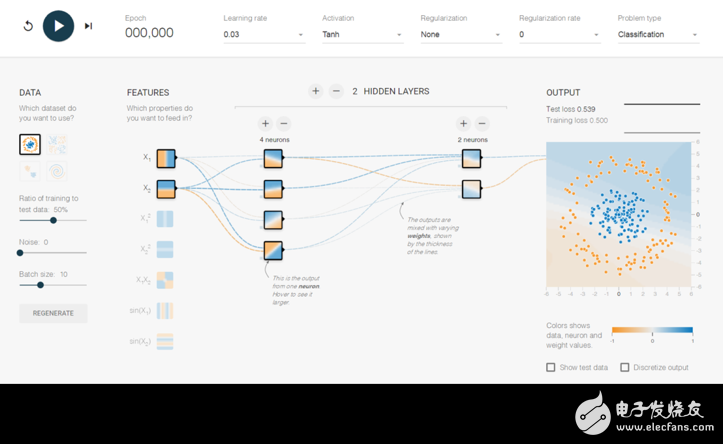
Task: Open the Problem type dropdown
Action: pos(658,35)
